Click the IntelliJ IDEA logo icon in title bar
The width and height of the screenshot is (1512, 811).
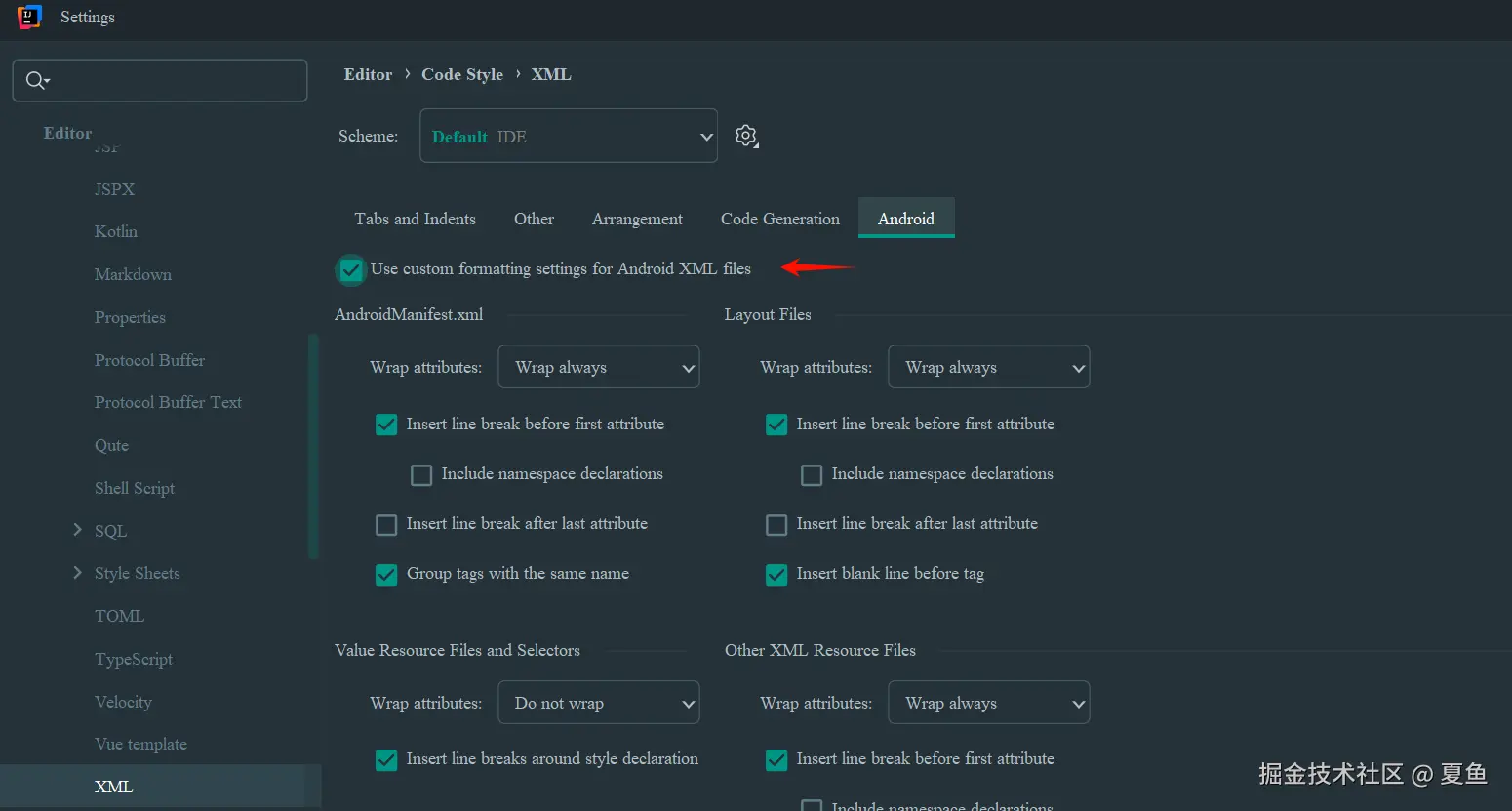(x=29, y=17)
